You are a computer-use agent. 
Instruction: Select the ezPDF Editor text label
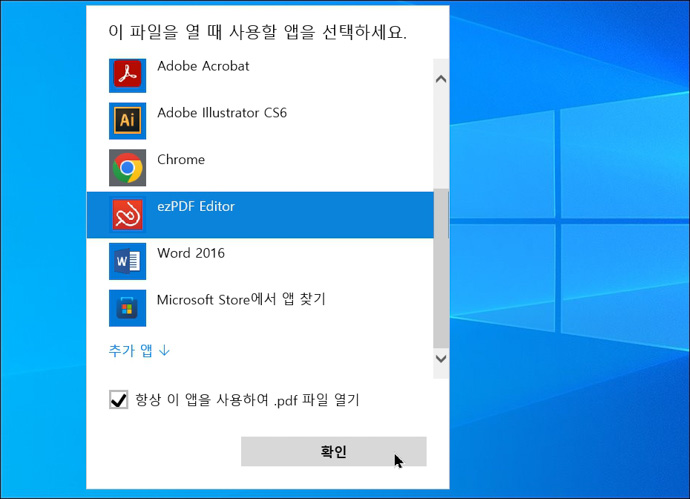196,206
